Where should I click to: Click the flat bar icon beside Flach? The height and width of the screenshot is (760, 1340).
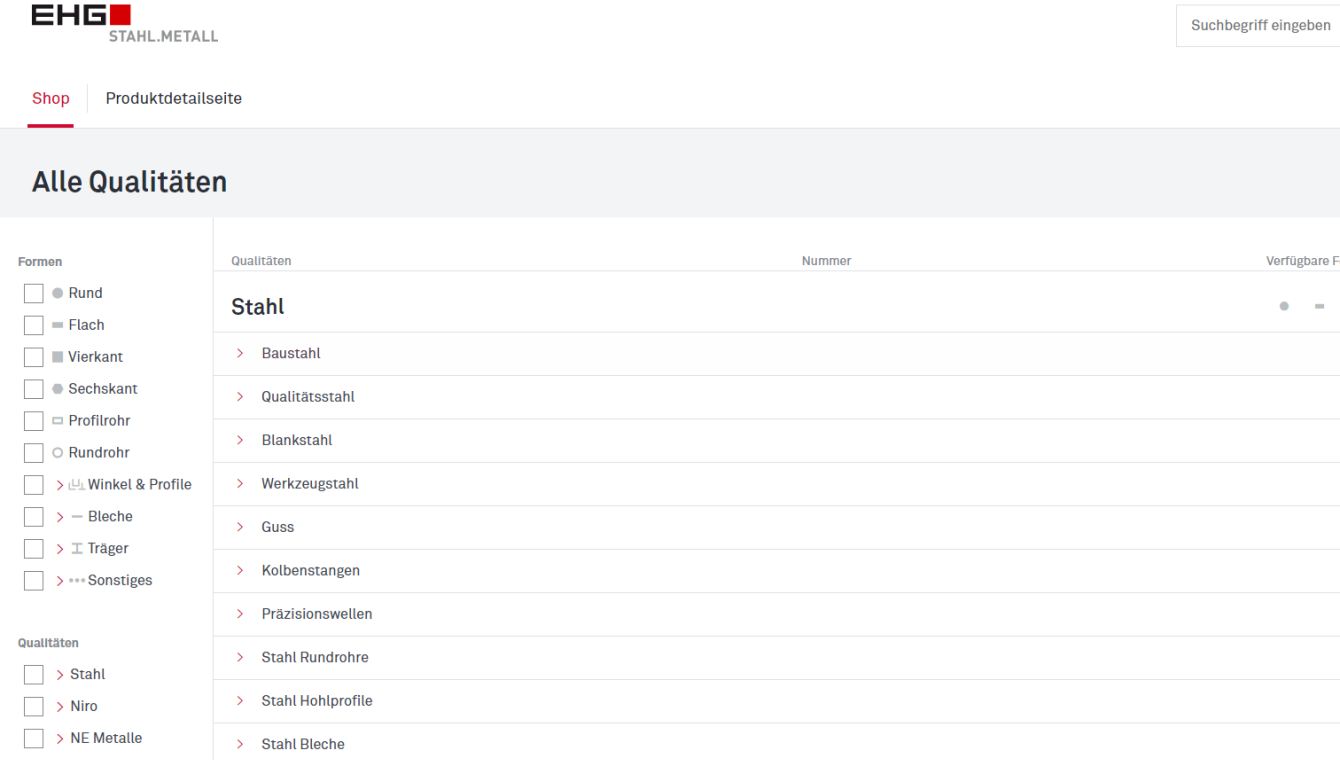coord(57,325)
